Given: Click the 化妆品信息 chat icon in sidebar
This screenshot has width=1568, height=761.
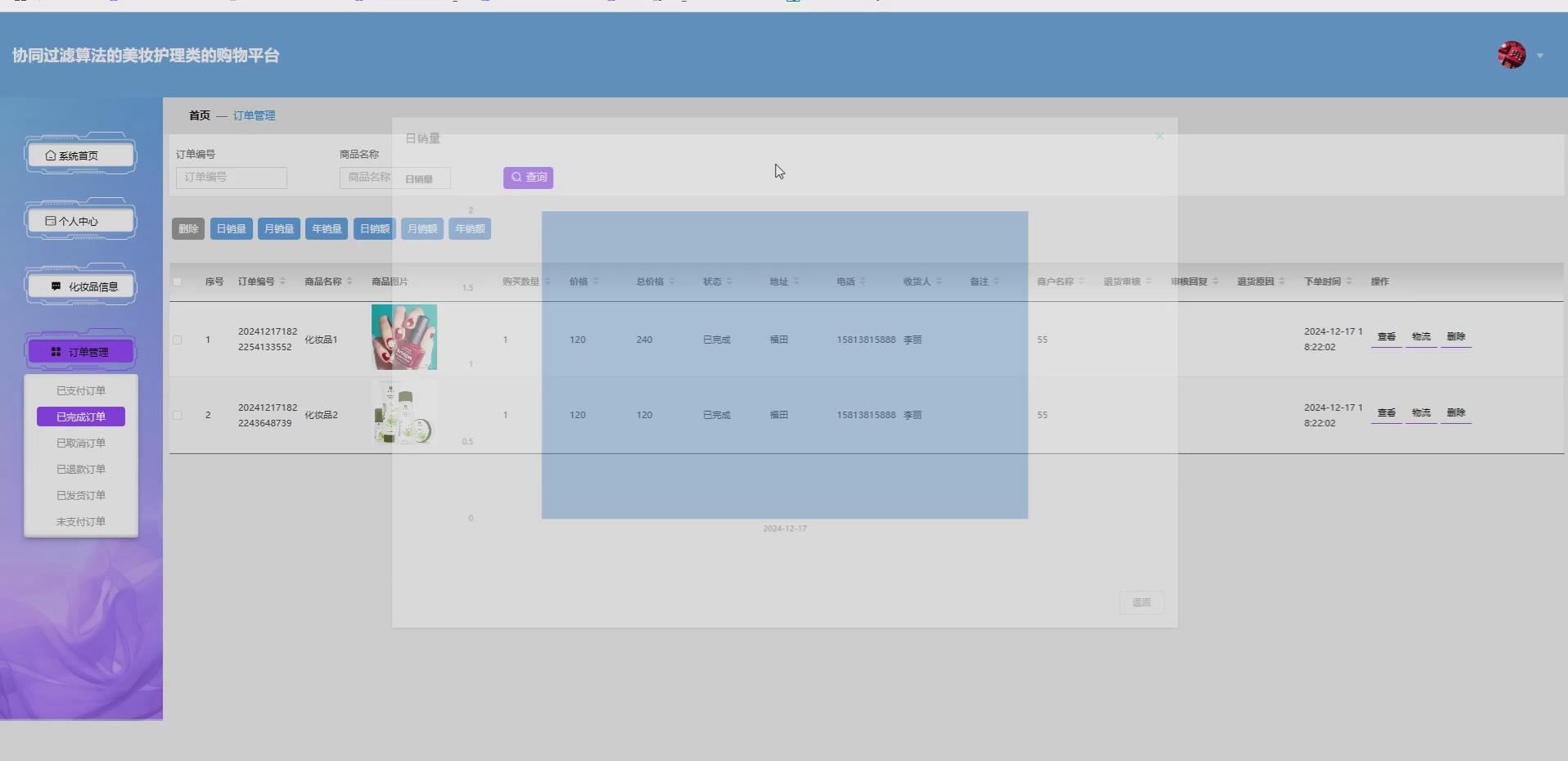Looking at the screenshot, I should [56, 286].
